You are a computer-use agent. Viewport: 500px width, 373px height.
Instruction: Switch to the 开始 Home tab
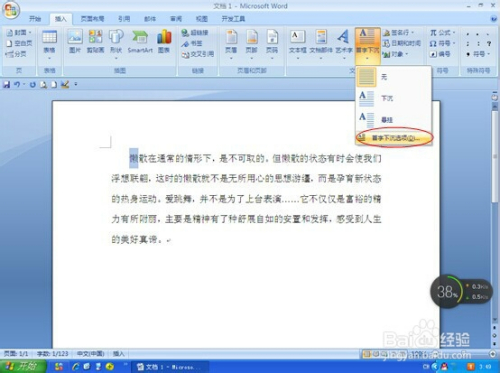coord(35,19)
